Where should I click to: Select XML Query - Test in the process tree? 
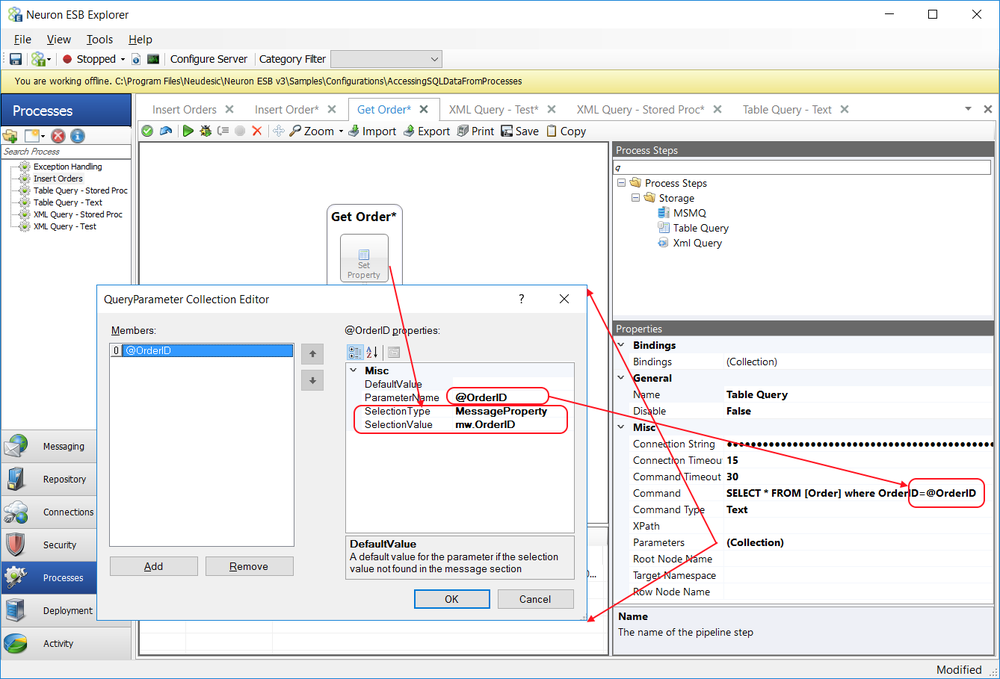(65, 226)
